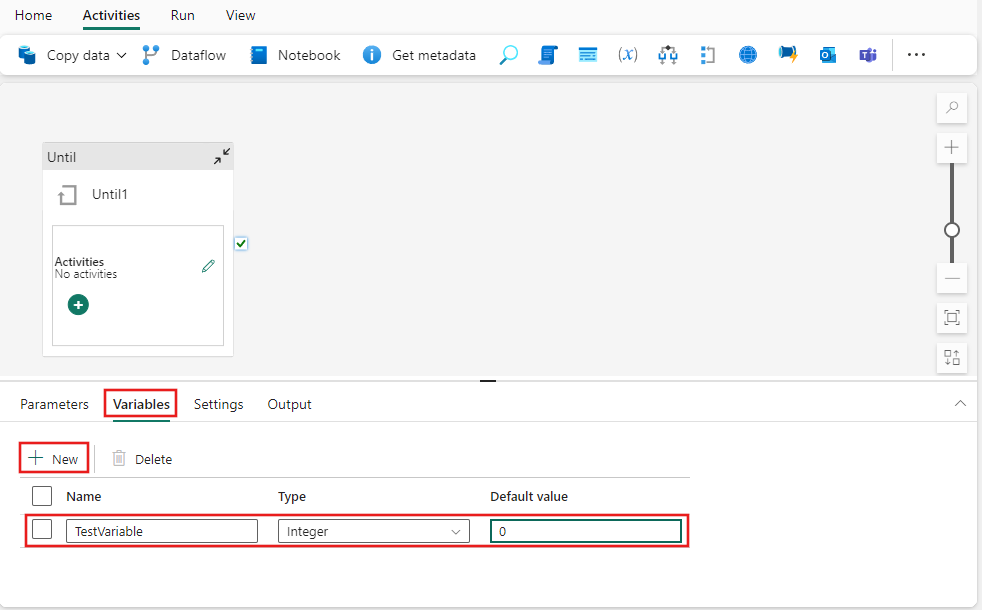Add the Web activity globe icon

748,55
